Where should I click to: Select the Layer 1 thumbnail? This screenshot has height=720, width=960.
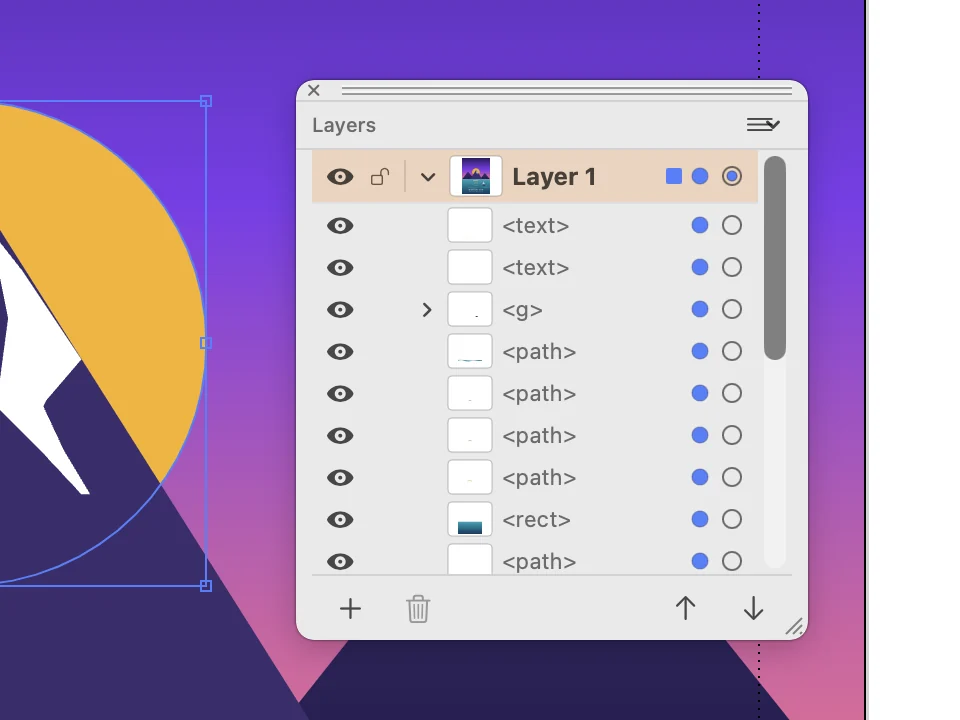tap(476, 176)
